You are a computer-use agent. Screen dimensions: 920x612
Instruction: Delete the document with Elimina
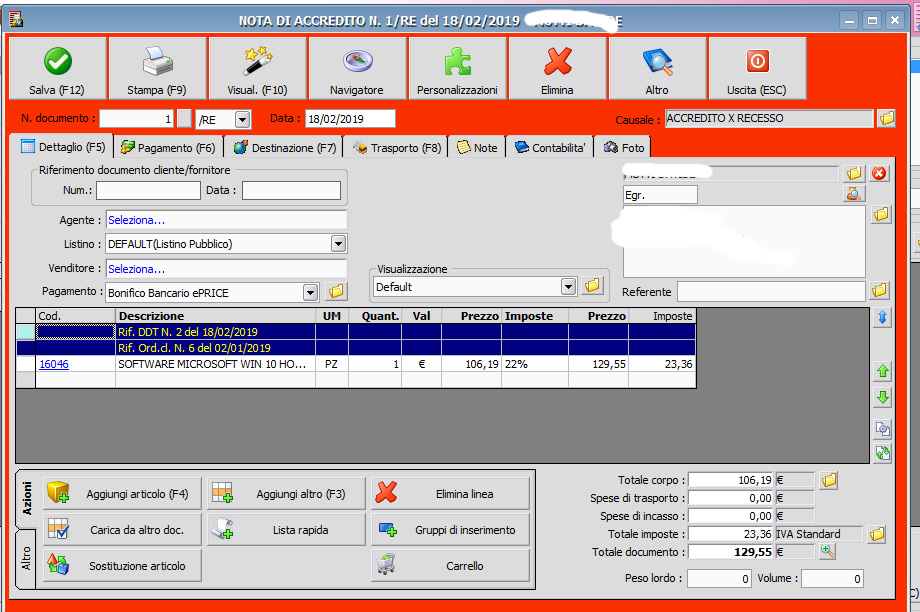[x=557, y=68]
